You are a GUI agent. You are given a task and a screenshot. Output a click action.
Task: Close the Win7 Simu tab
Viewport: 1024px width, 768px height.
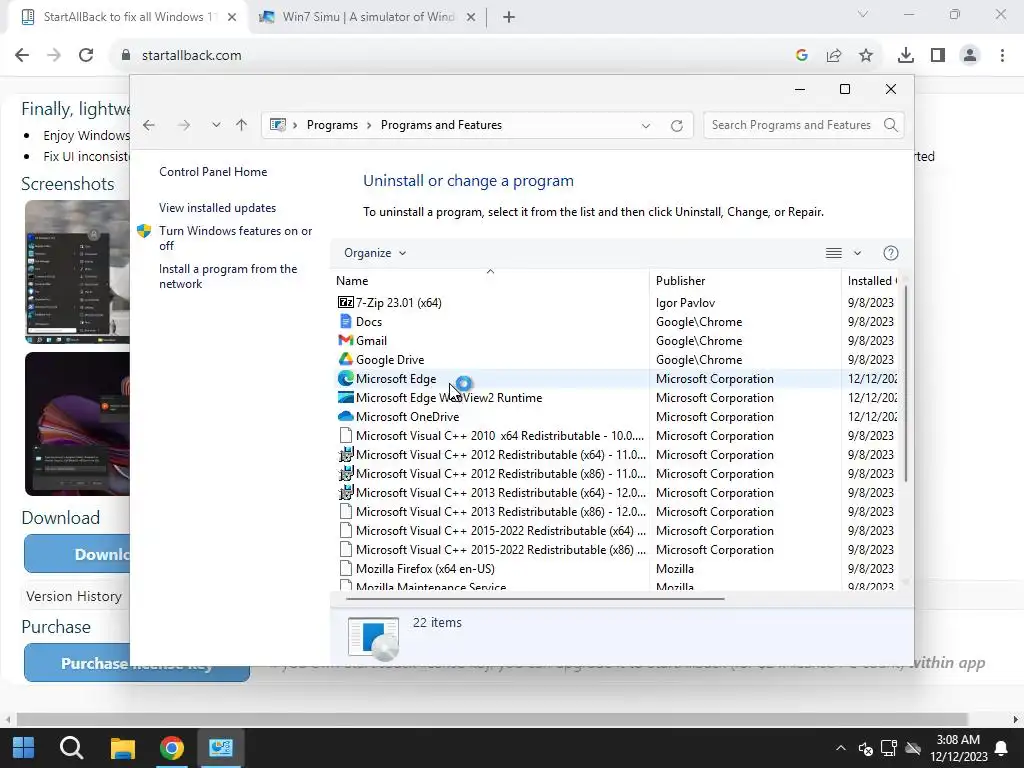470,17
